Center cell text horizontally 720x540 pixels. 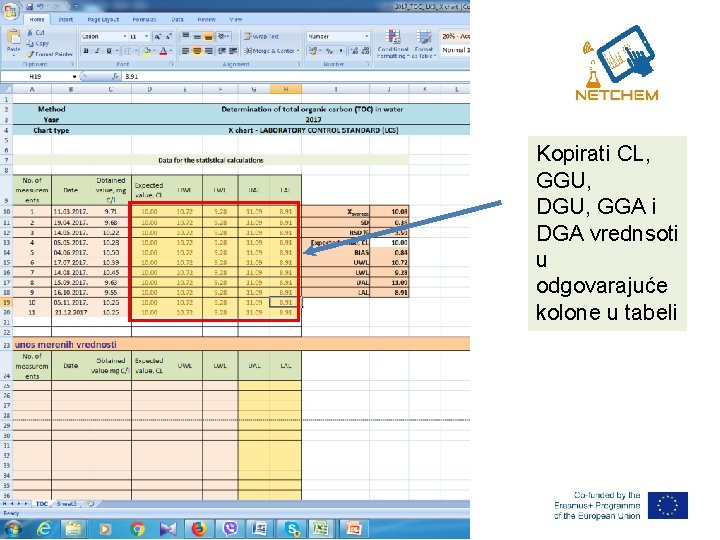tap(197, 51)
